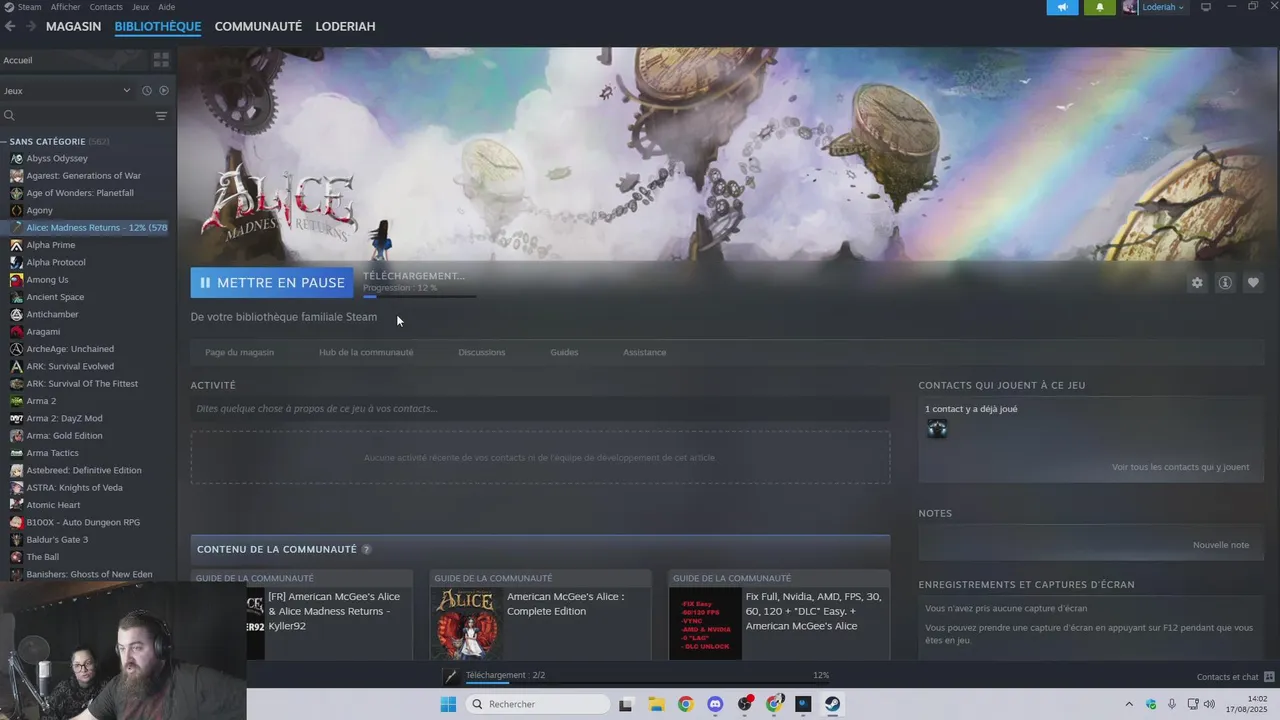Open Windows Start menu
The width and height of the screenshot is (1280, 720).
pos(448,704)
